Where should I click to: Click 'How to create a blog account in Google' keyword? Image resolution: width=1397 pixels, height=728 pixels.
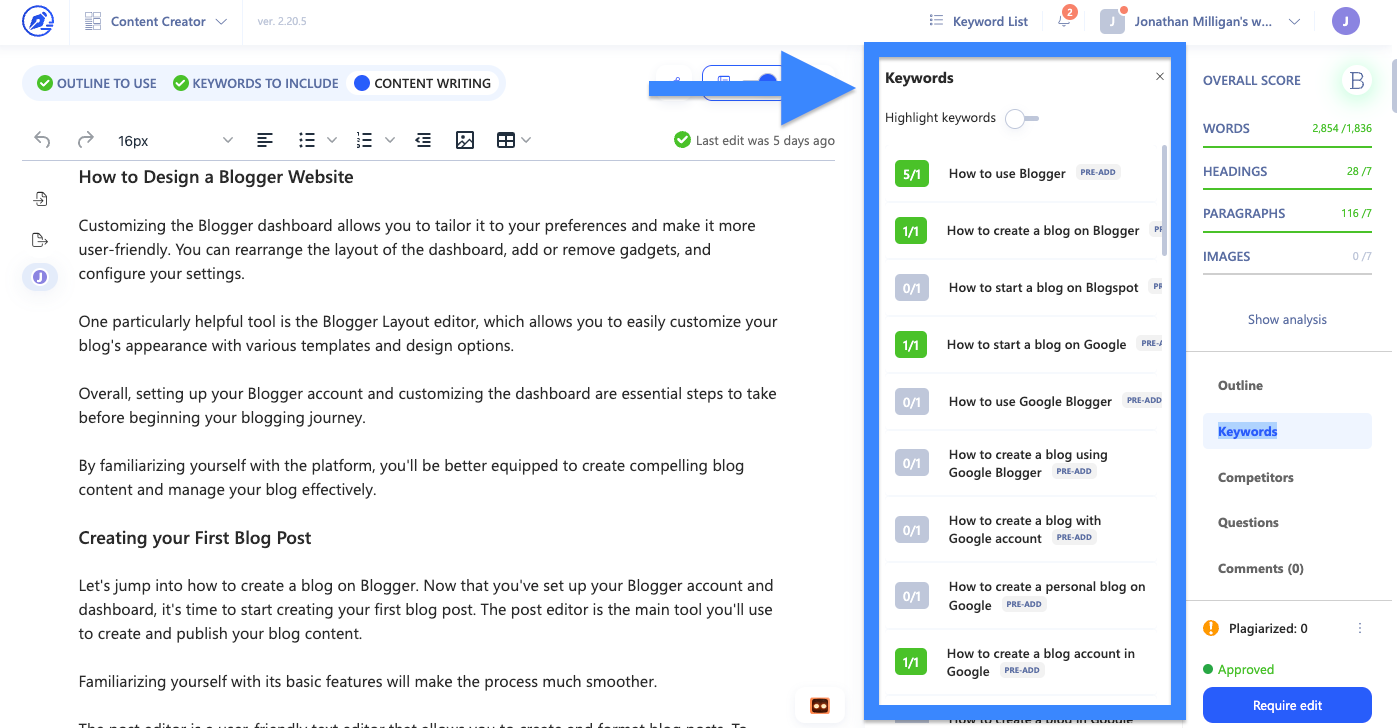[x=1041, y=662]
